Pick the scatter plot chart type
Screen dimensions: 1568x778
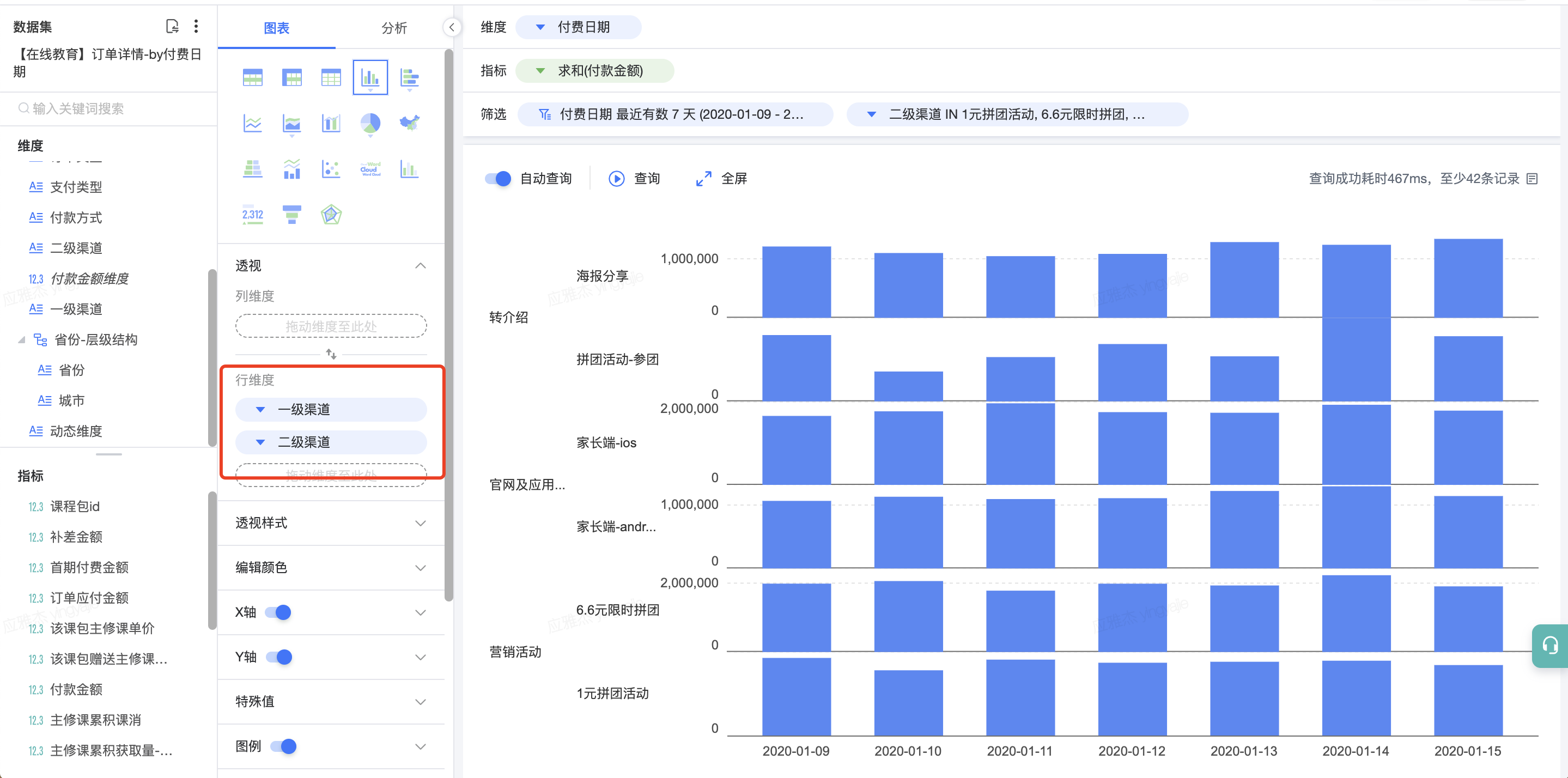click(x=331, y=169)
